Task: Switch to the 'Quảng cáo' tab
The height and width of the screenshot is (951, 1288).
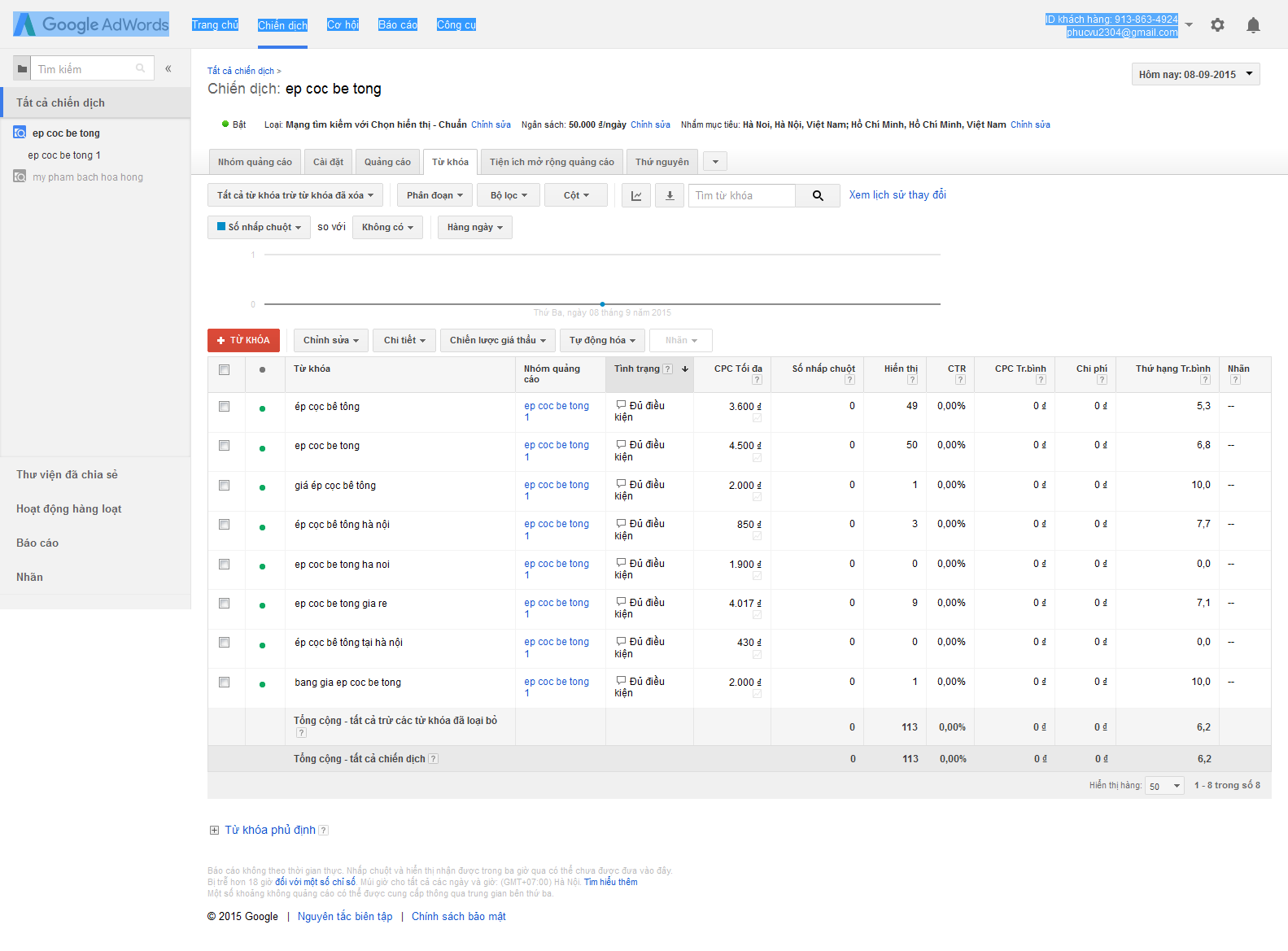Action: click(387, 162)
